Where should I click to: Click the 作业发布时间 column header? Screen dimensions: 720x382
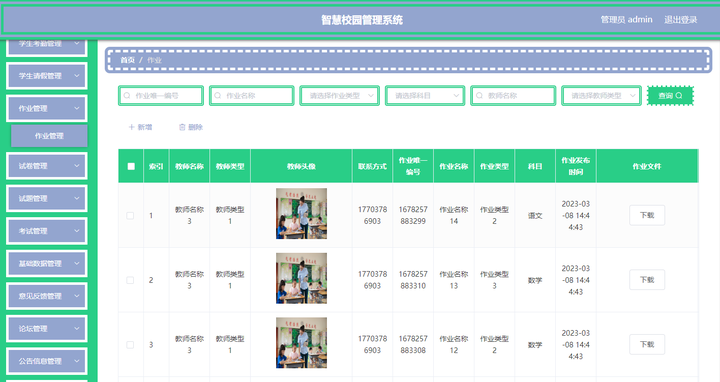(x=576, y=166)
